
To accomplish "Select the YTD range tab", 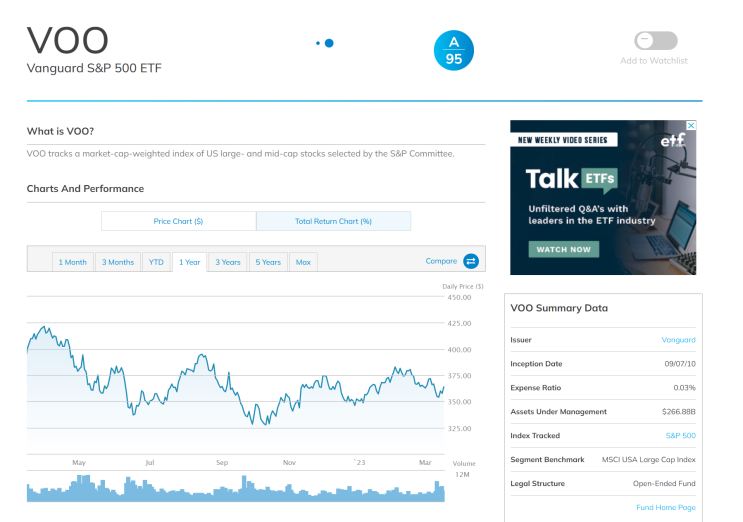I will pos(156,262).
